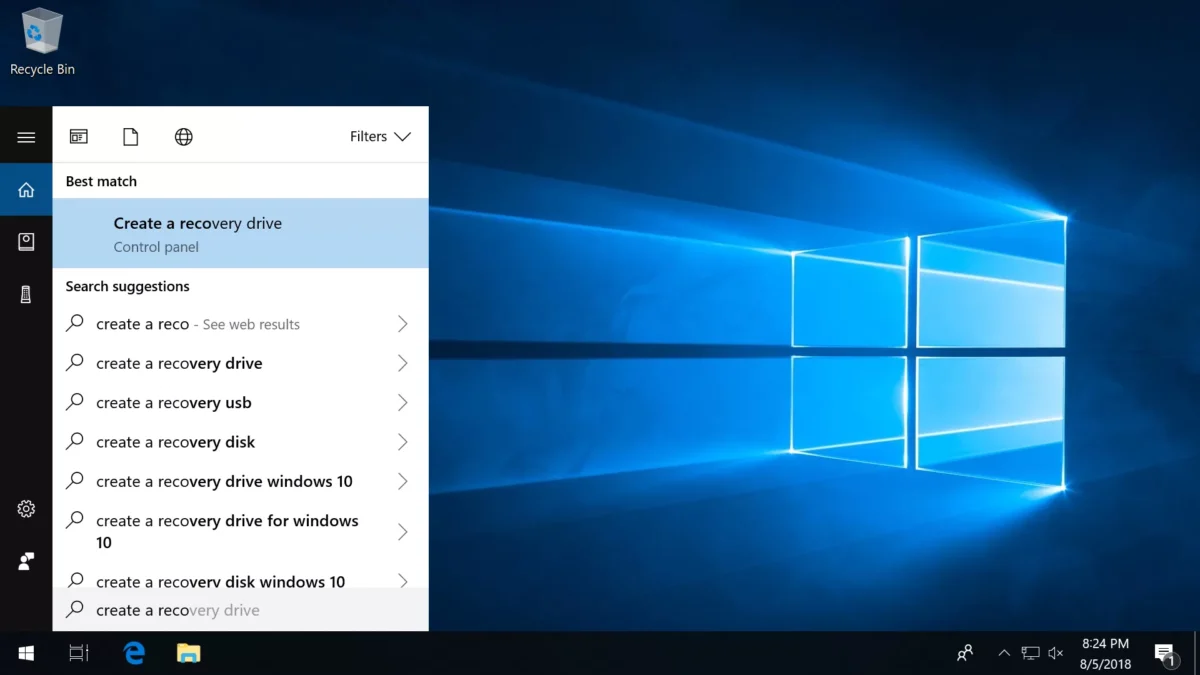Open the Home icon in sidebar
The width and height of the screenshot is (1200, 675).
26,190
